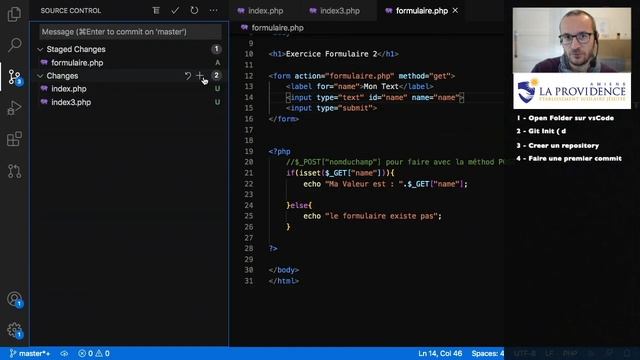This screenshot has width=640, height=360.
Task: Open the Manage gear icon
Action: coord(15,330)
